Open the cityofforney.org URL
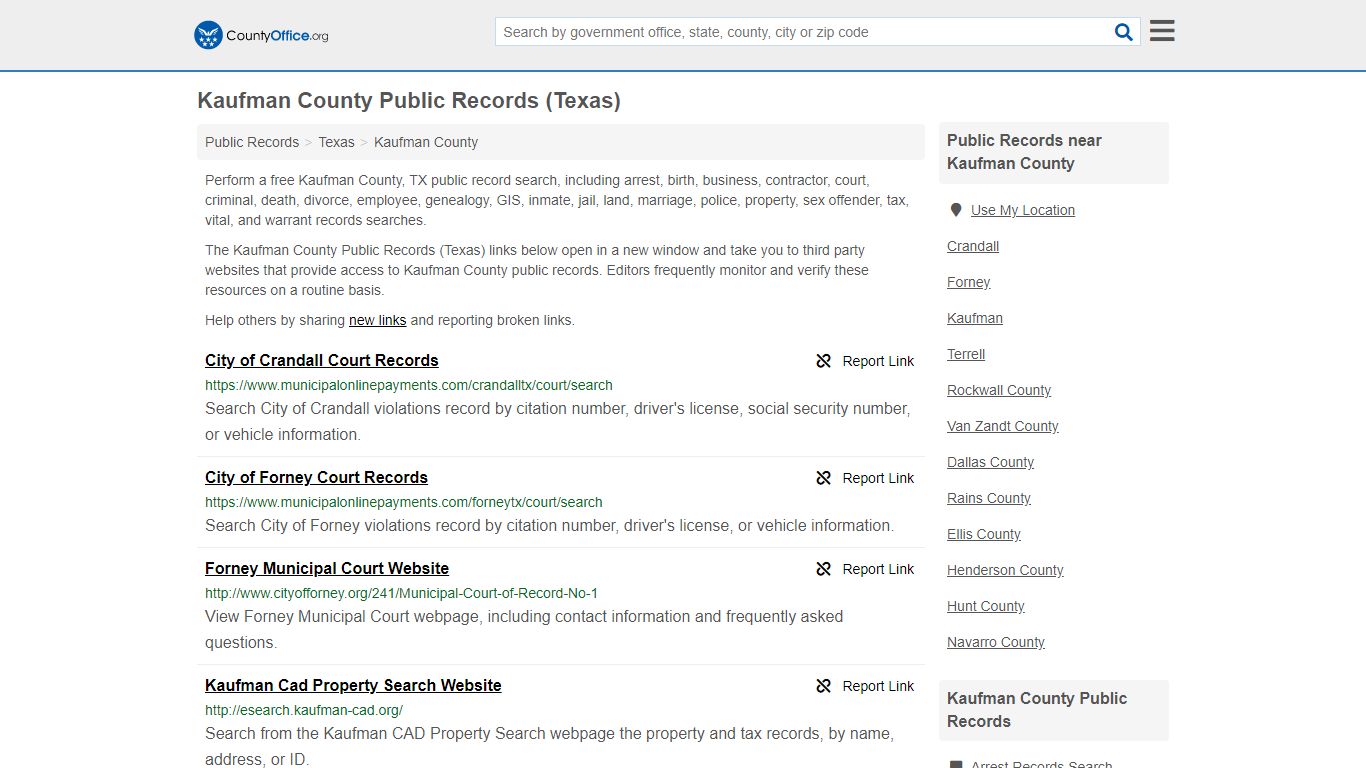 click(401, 593)
